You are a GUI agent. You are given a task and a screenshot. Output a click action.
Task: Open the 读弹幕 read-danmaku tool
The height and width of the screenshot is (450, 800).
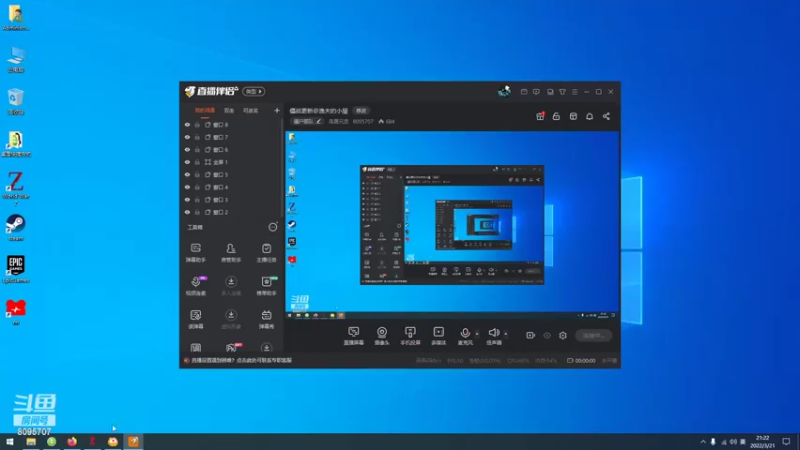click(x=195, y=319)
